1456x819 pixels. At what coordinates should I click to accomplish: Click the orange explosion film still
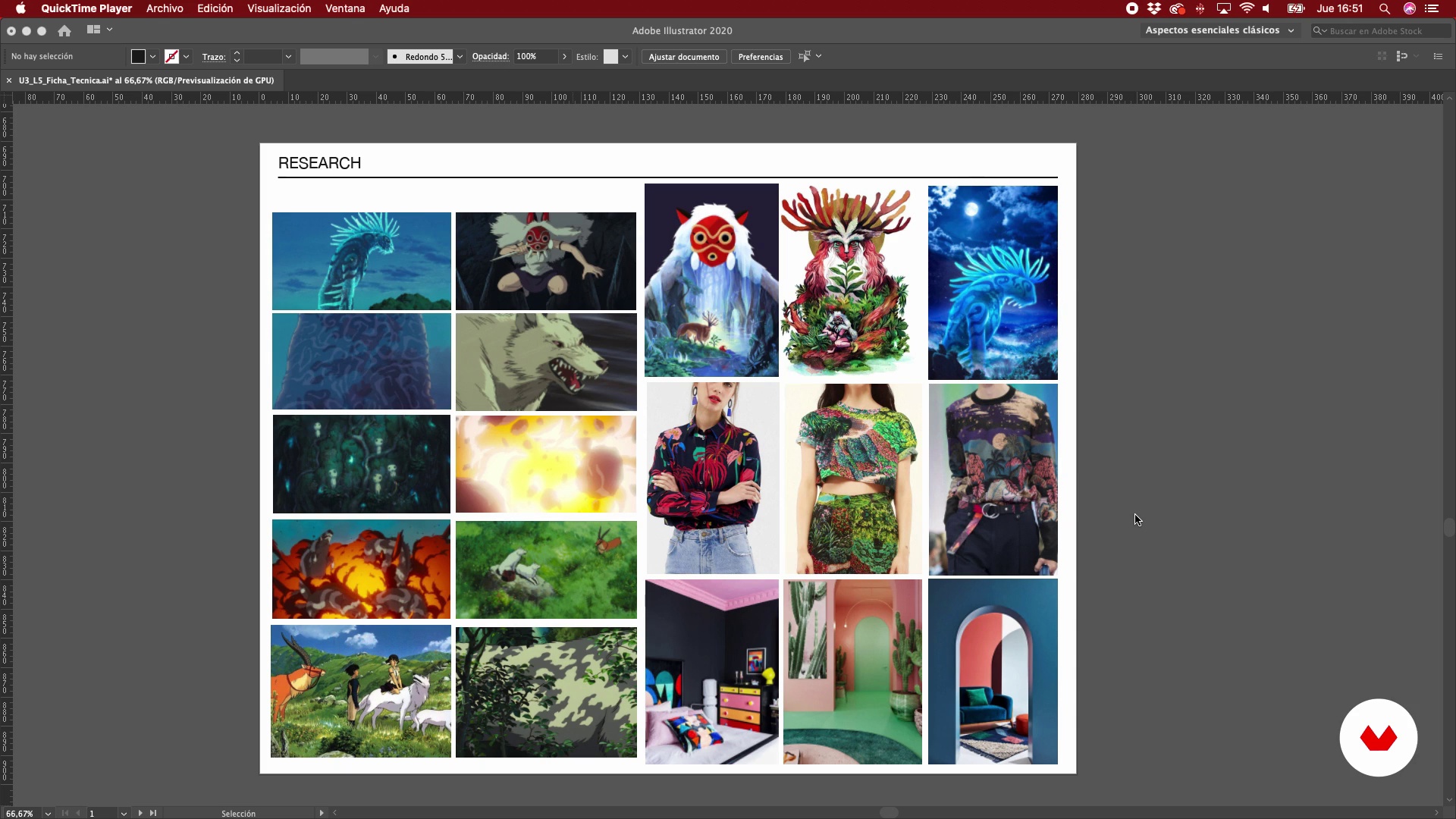point(361,569)
